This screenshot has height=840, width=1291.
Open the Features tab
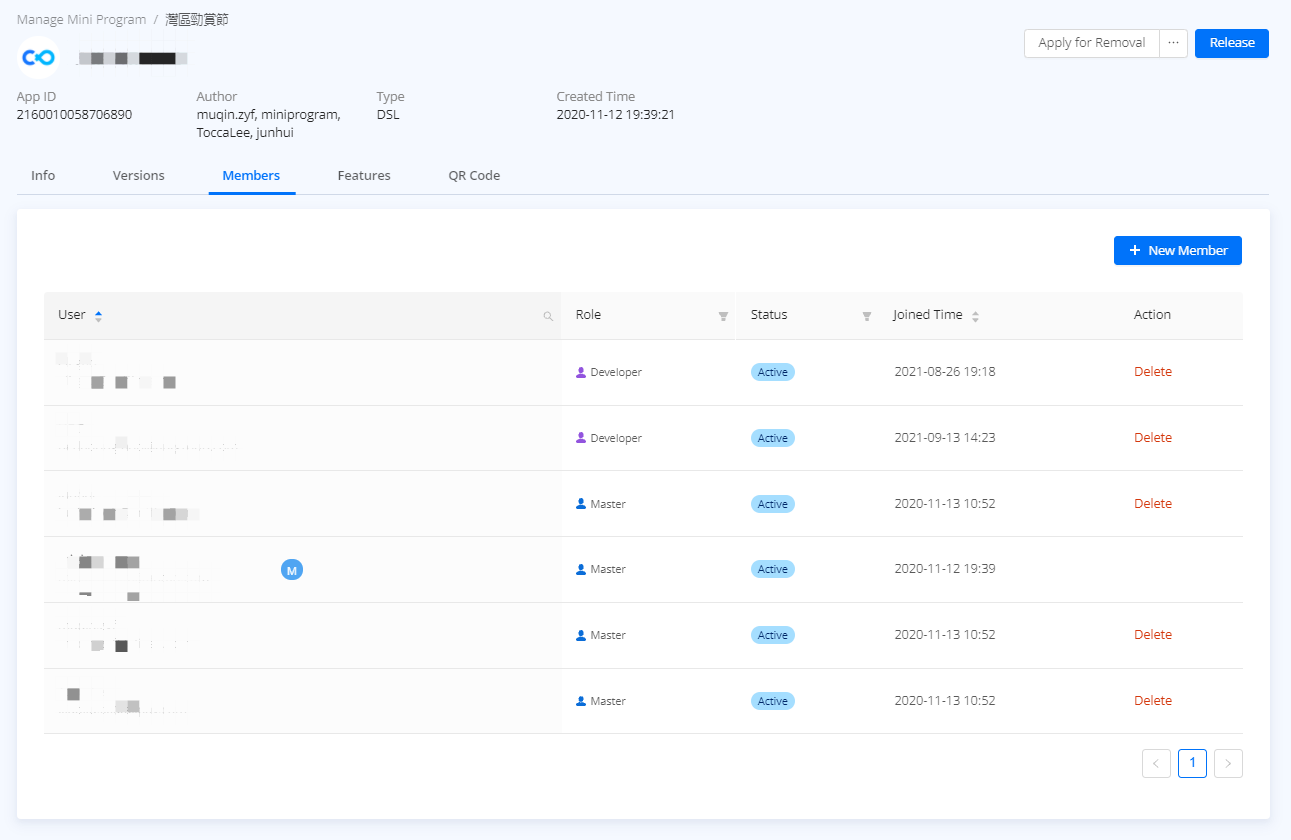364,176
